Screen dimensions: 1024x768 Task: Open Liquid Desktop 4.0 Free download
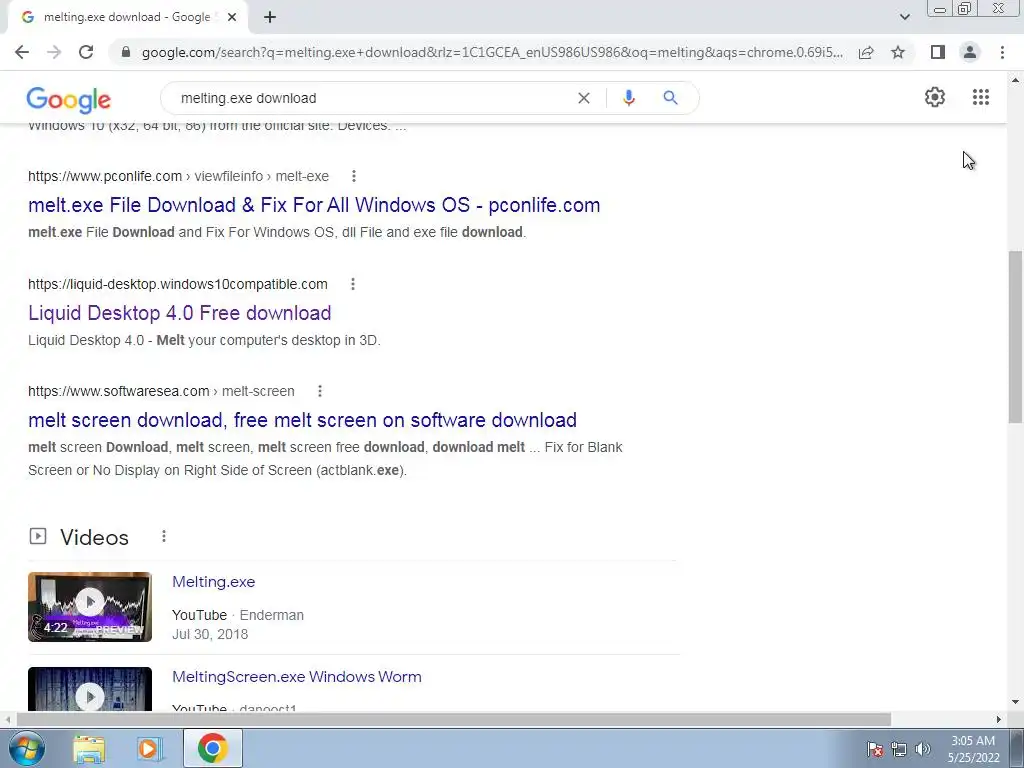click(x=180, y=313)
